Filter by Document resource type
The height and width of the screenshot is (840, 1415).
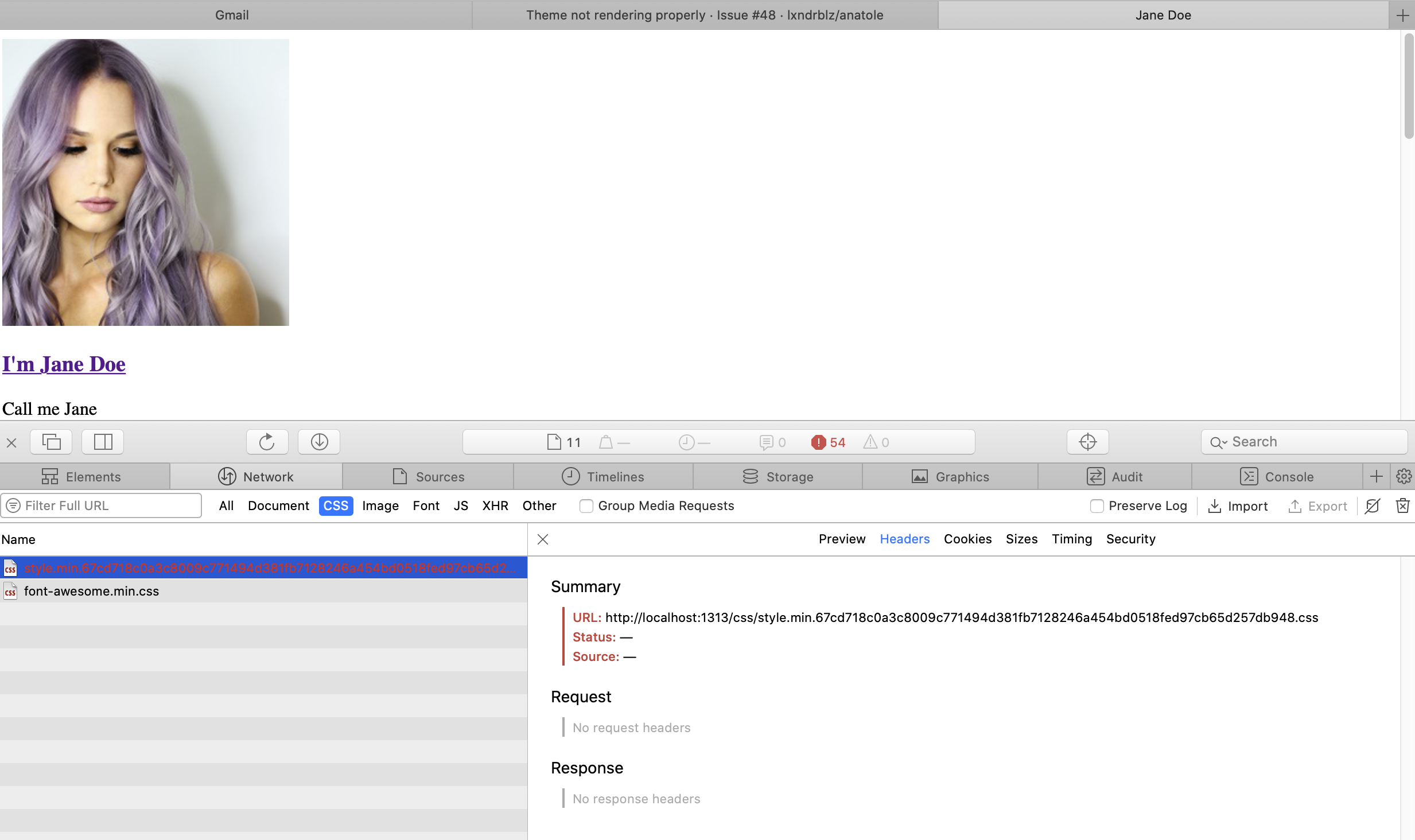(x=278, y=506)
